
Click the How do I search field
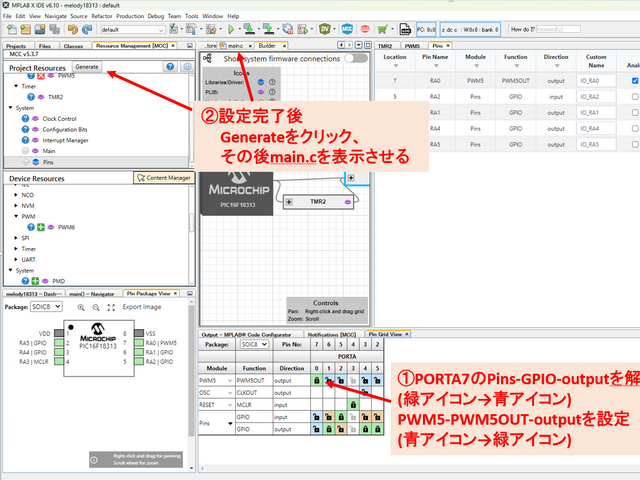(x=558, y=29)
